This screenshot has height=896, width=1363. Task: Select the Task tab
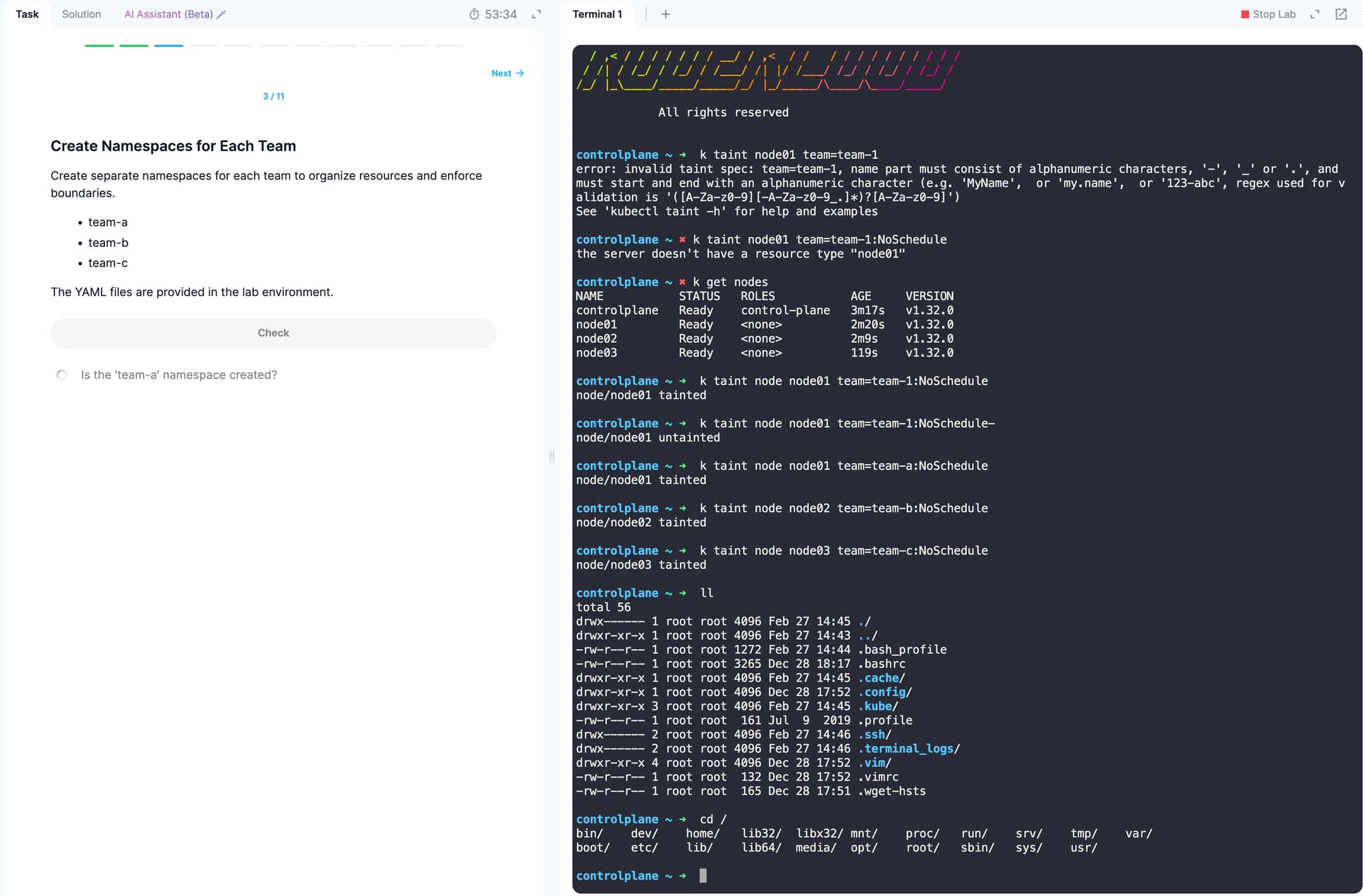tap(27, 14)
